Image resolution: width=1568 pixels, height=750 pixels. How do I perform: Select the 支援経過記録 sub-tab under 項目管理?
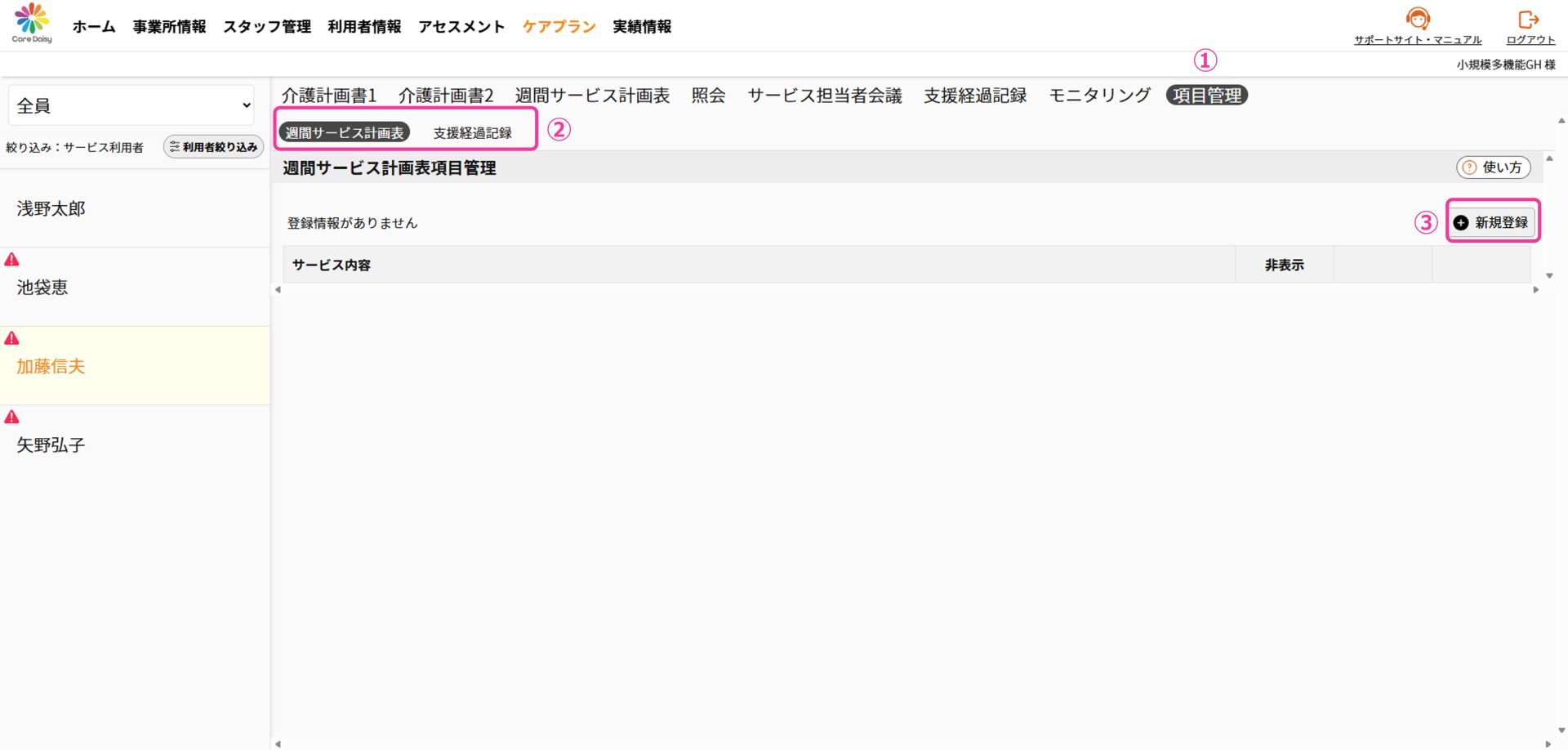click(472, 133)
